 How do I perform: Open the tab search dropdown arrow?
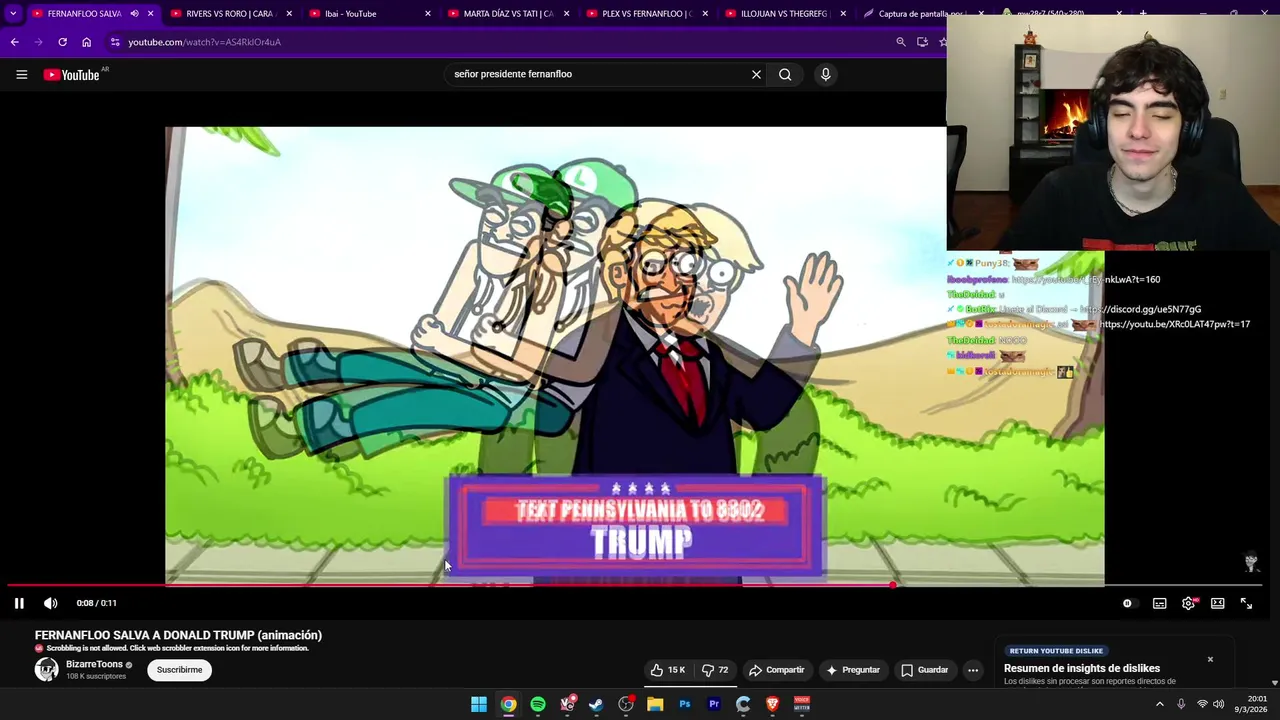13,14
